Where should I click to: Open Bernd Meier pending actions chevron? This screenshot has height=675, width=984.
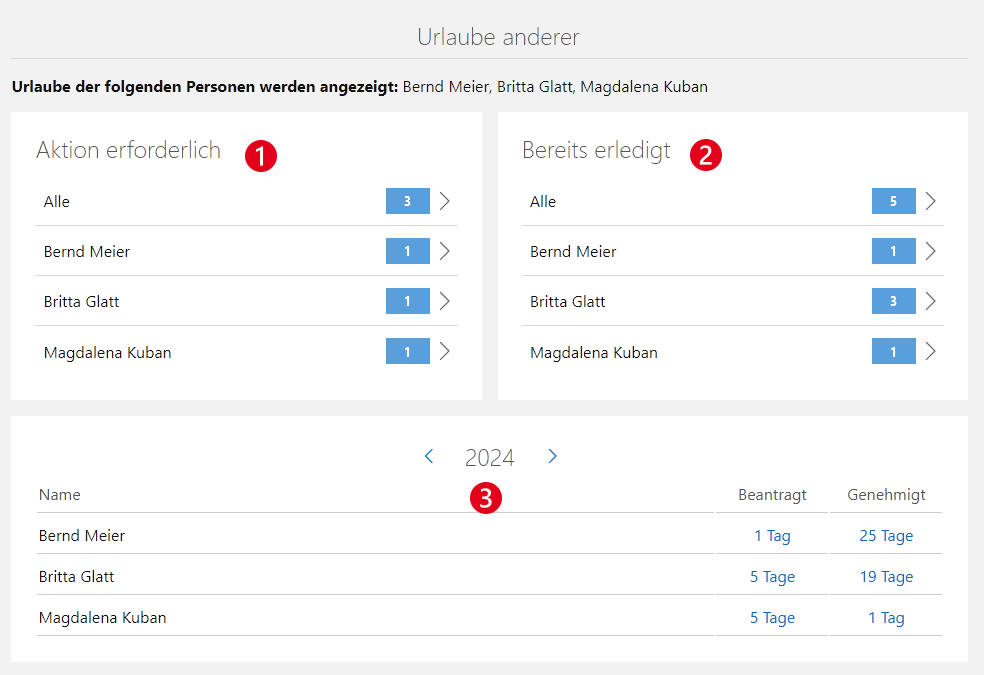tap(445, 251)
